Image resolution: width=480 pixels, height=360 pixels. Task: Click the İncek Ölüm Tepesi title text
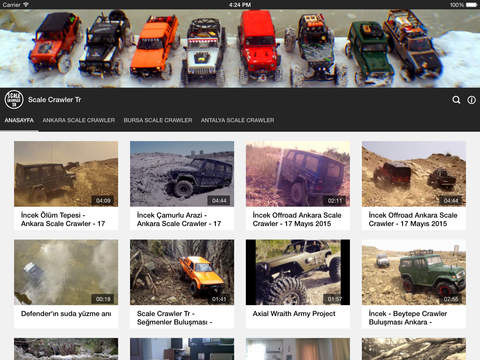(63, 219)
